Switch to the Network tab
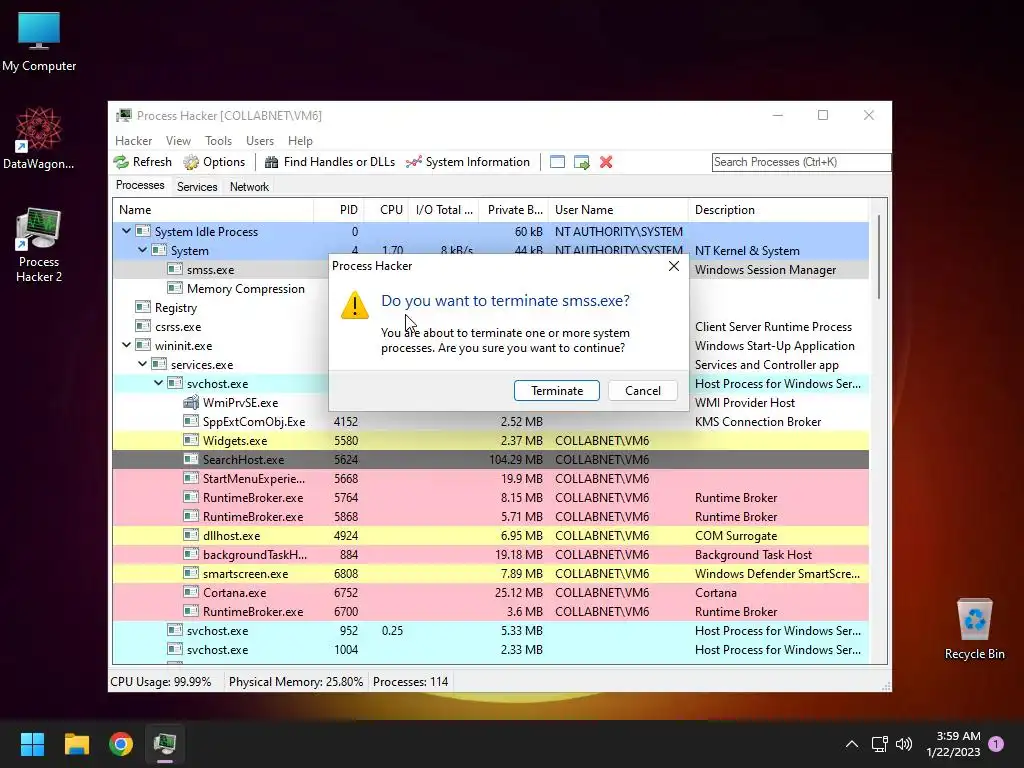The height and width of the screenshot is (768, 1024). (x=249, y=187)
